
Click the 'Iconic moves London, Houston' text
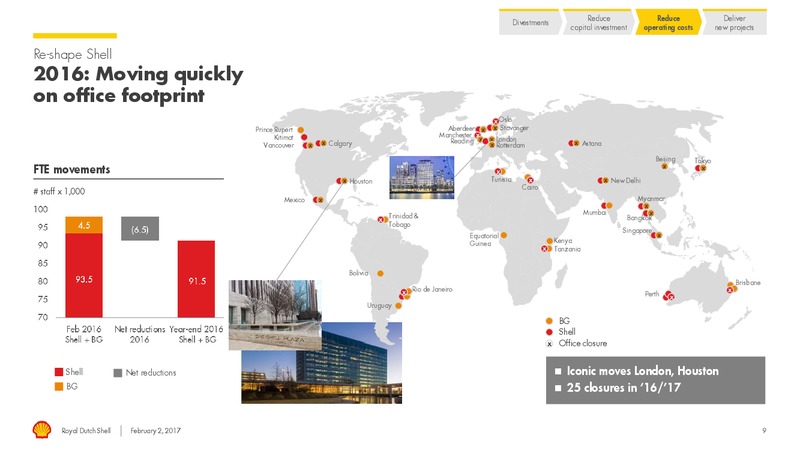(642, 371)
